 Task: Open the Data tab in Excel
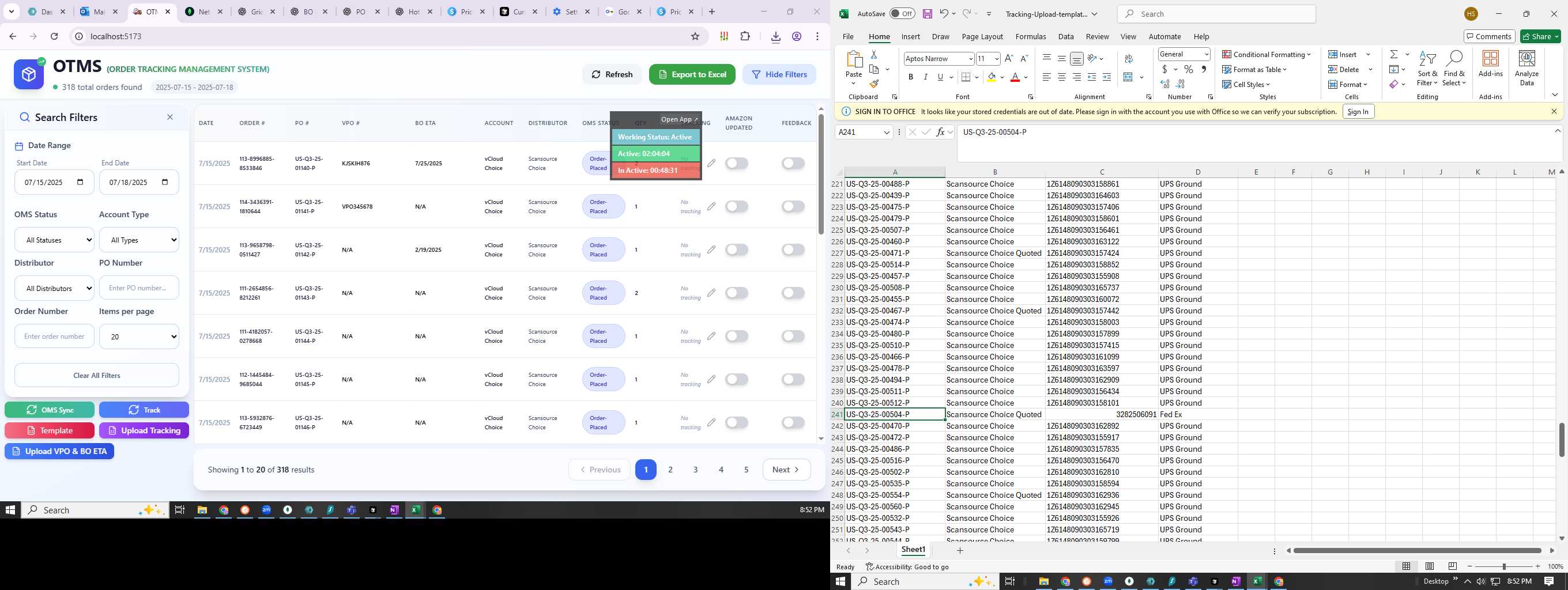(x=1066, y=36)
